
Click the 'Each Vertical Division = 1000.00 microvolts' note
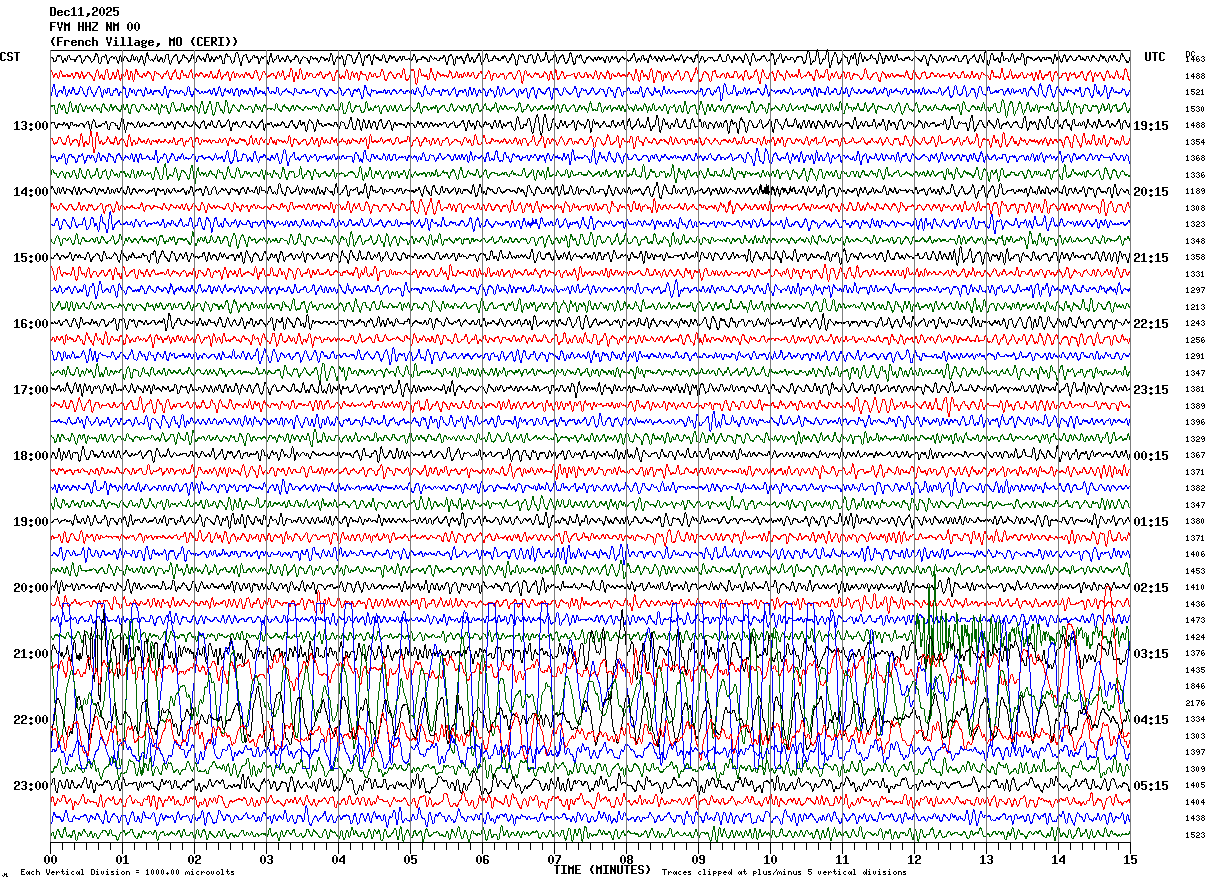(127, 873)
